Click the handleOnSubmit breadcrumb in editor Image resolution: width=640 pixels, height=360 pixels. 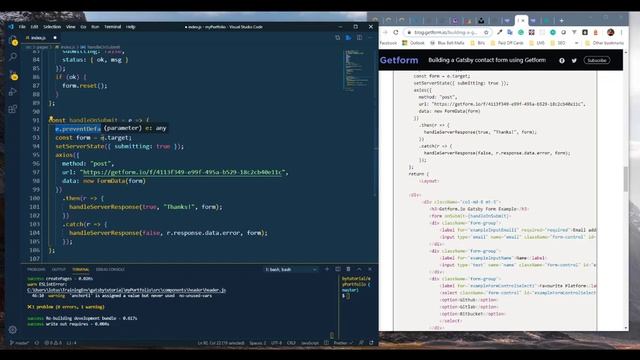(x=100, y=47)
